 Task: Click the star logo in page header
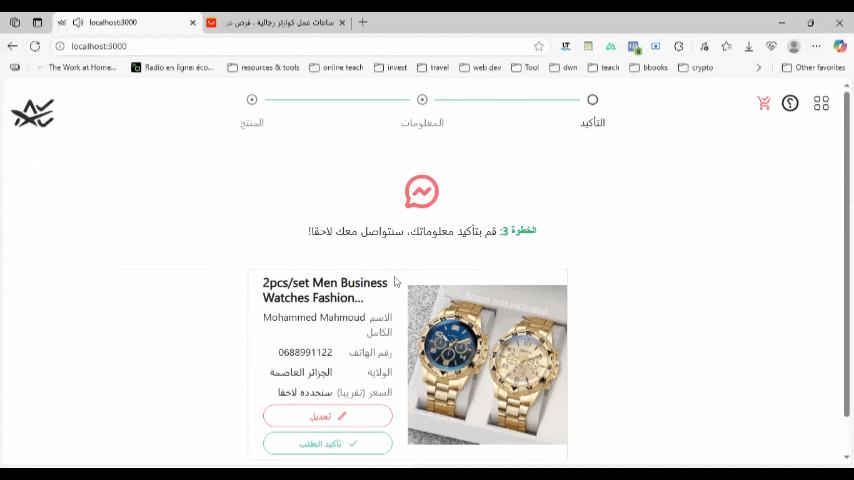(x=33, y=113)
